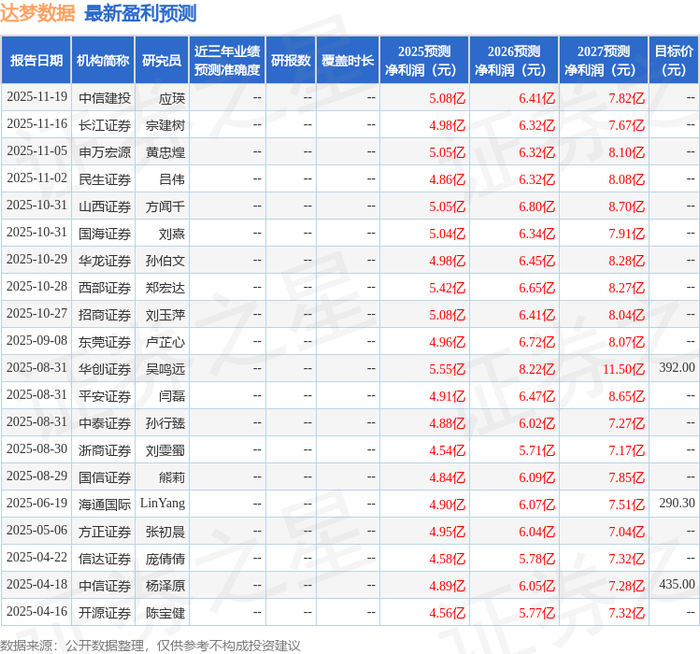Viewport: 700px width, 654px height.
Task: Click the 研报数 column header
Action: point(291,60)
